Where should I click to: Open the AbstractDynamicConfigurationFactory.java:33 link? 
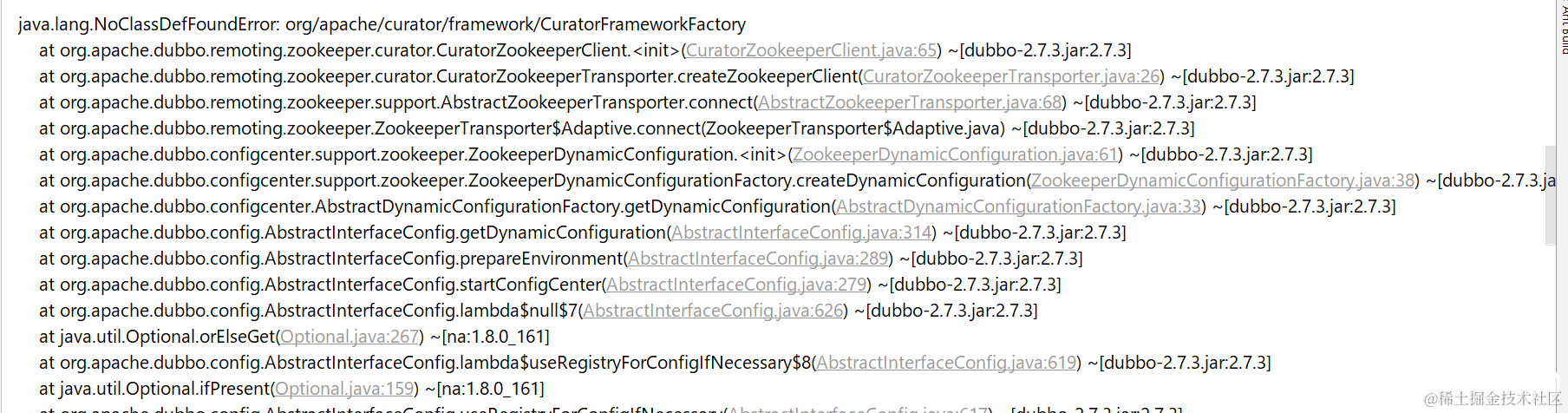[x=1018, y=206]
